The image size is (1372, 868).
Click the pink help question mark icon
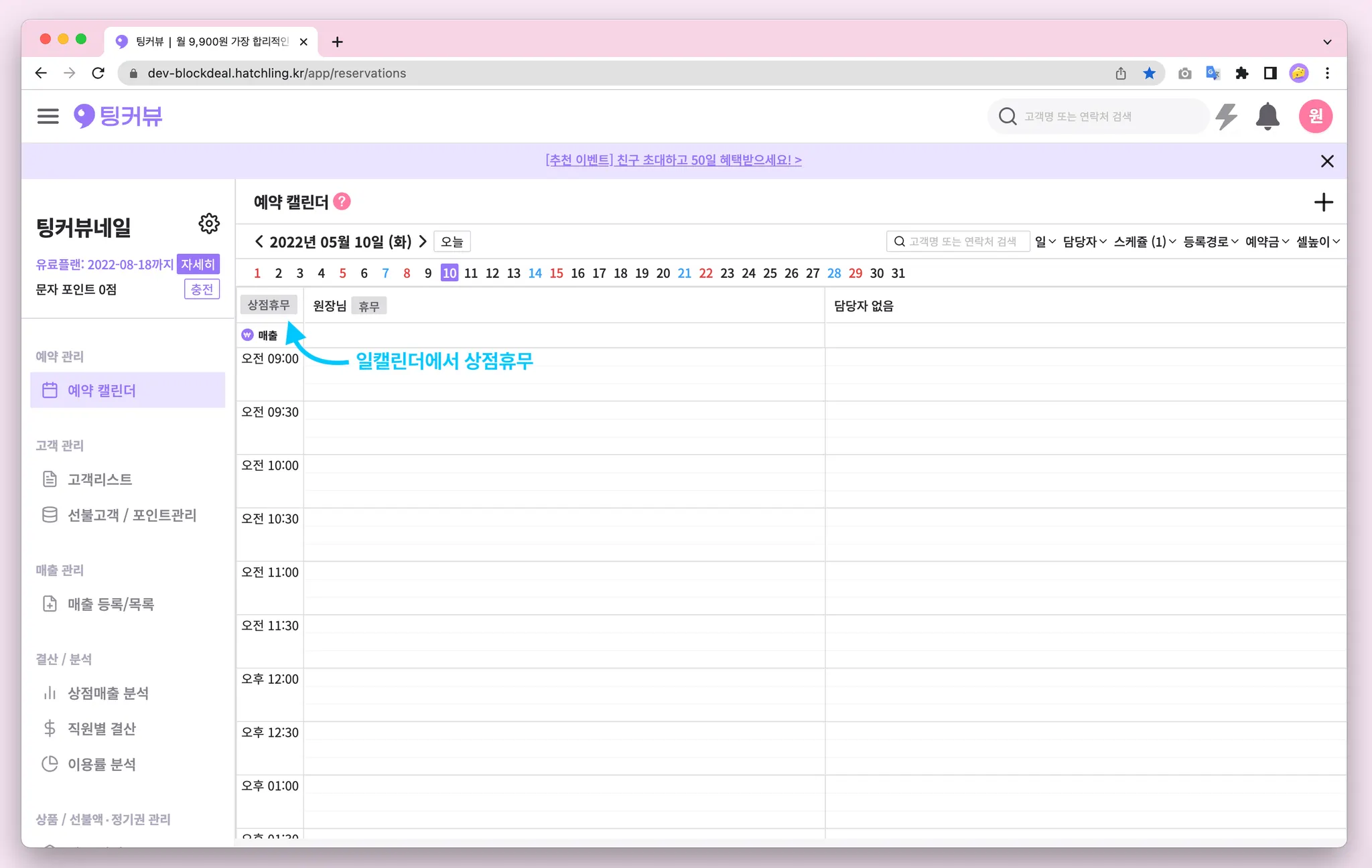(x=342, y=202)
